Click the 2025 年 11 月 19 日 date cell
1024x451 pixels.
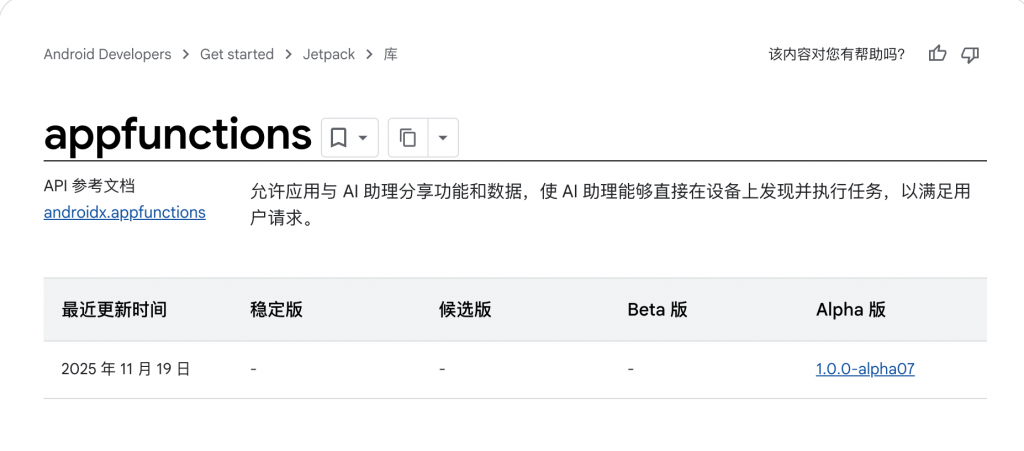click(125, 369)
